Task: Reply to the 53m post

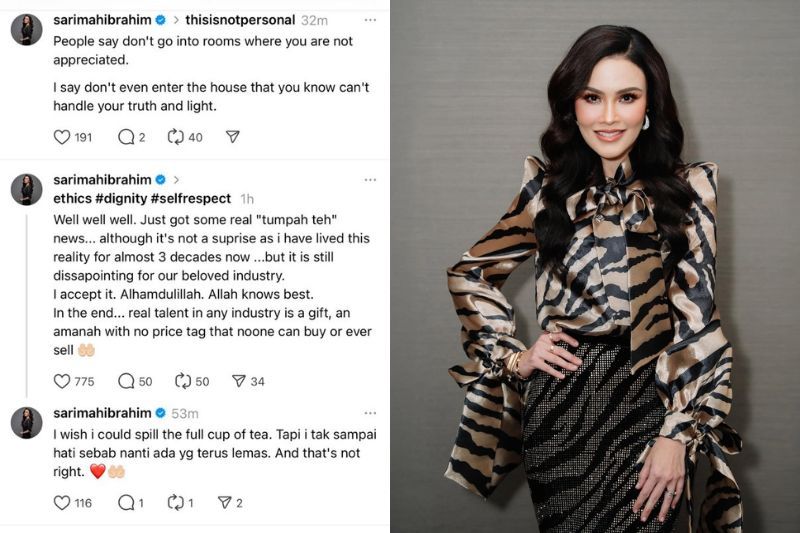Action: (x=126, y=502)
